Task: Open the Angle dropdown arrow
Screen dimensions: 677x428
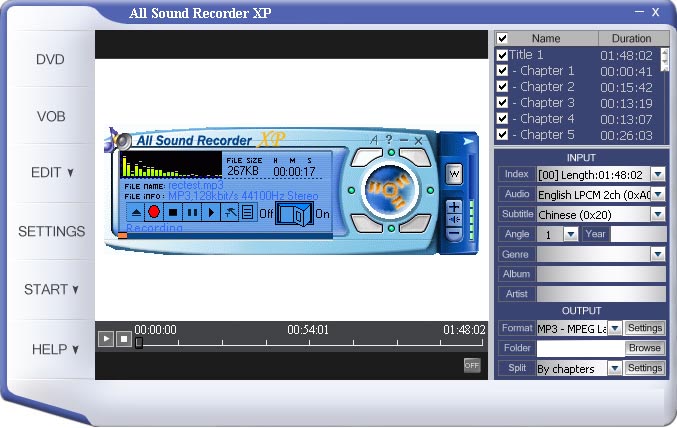Action: pyautogui.click(x=571, y=234)
